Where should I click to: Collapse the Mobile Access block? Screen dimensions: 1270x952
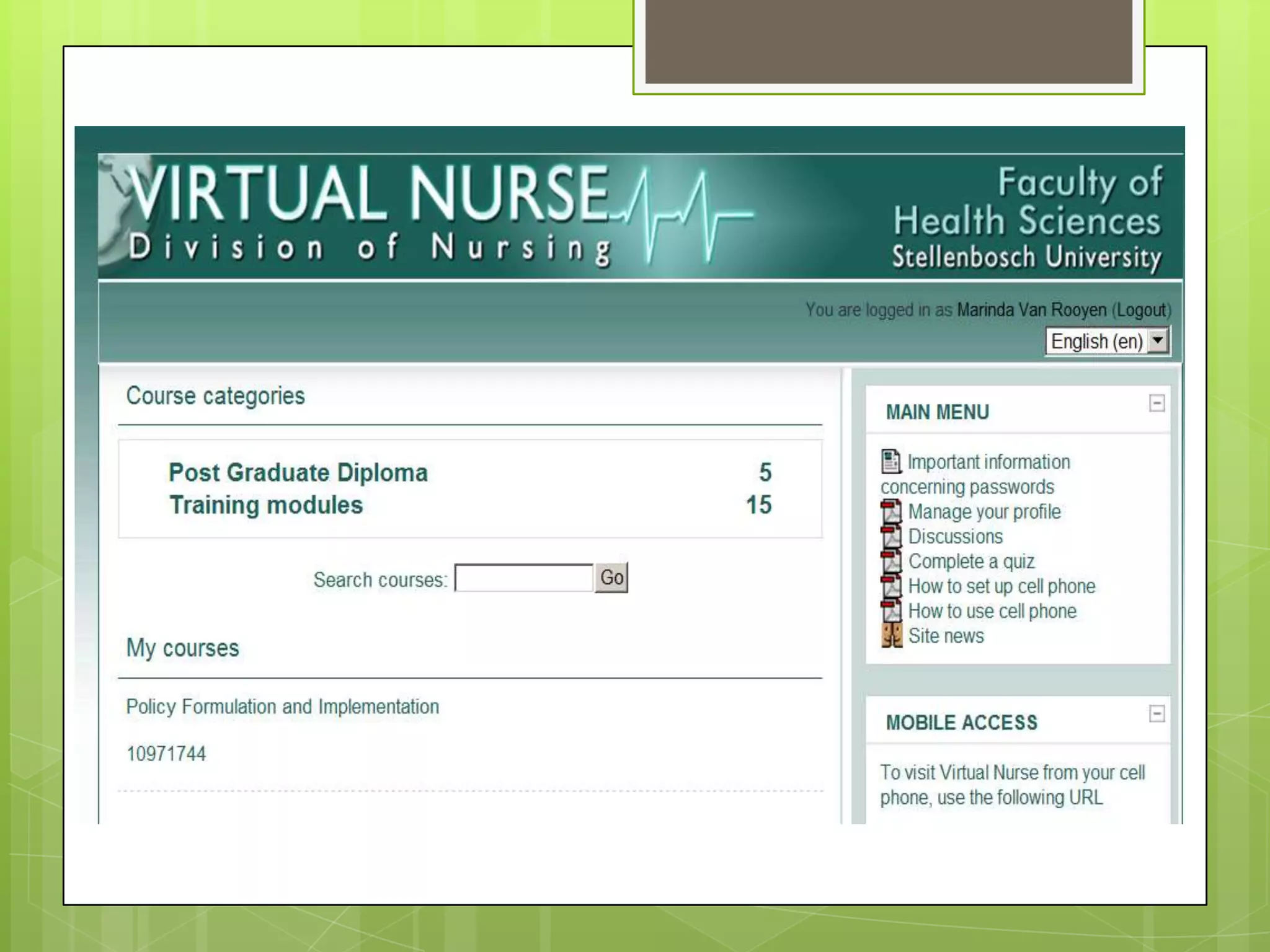[1157, 714]
